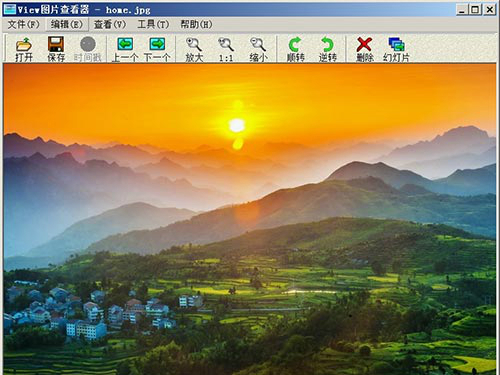Delete the image with 删除 icon
This screenshot has height=375, width=500.
[364, 49]
